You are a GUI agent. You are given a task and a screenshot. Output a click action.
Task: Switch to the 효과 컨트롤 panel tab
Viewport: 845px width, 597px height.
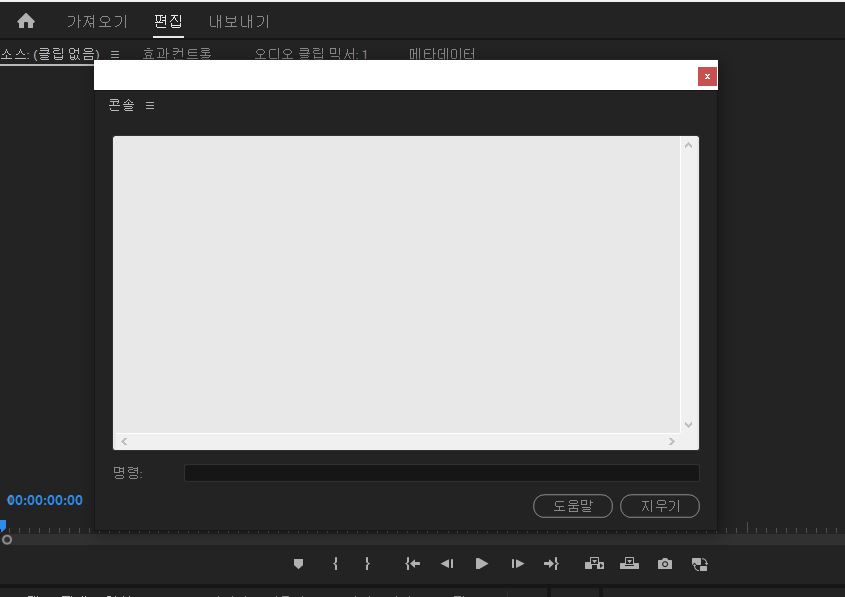(x=177, y=53)
